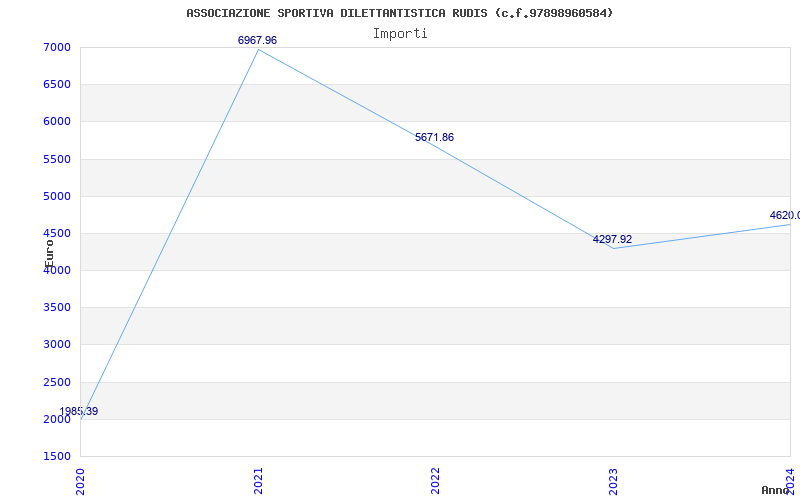
Task: Click the 6500 y-axis tick
Action: tap(57, 84)
